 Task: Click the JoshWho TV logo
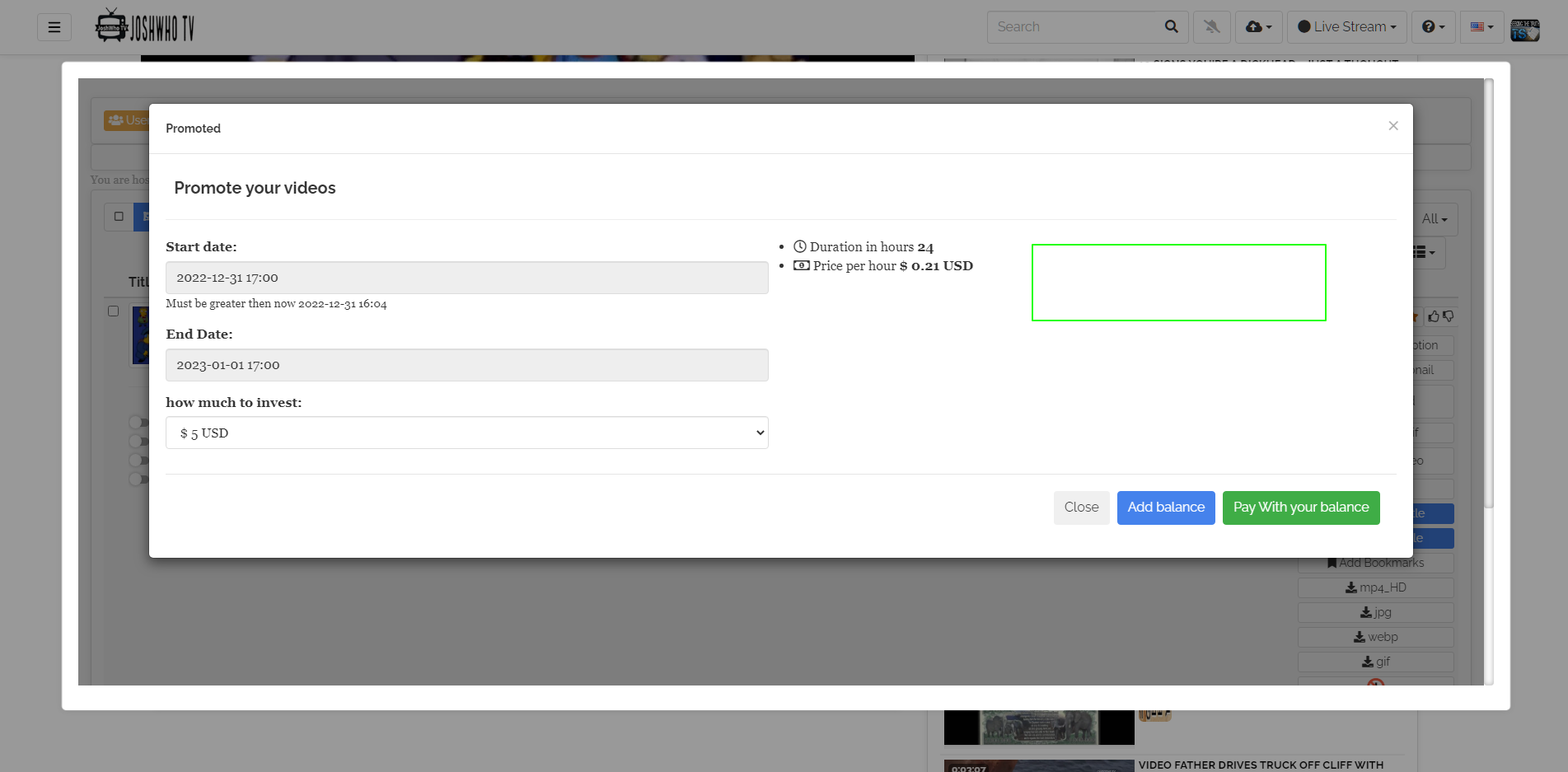coord(145,26)
